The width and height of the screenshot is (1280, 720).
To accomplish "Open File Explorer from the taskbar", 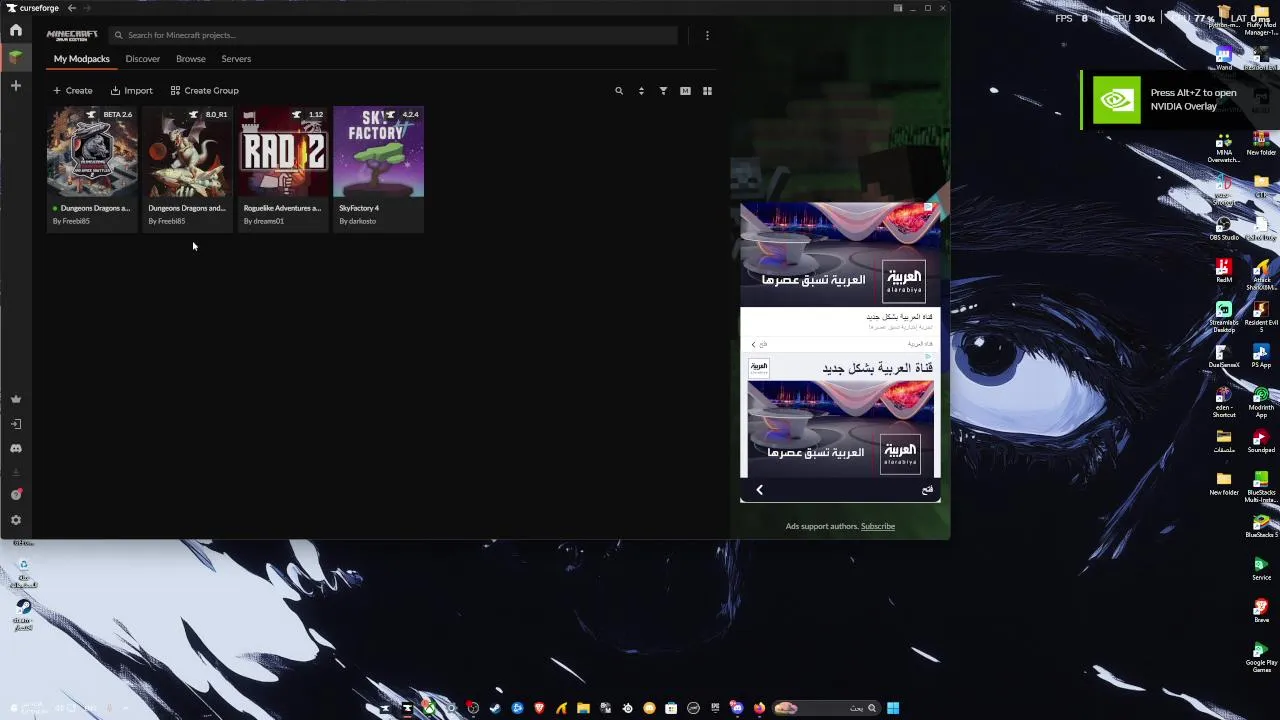I will click(x=583, y=708).
